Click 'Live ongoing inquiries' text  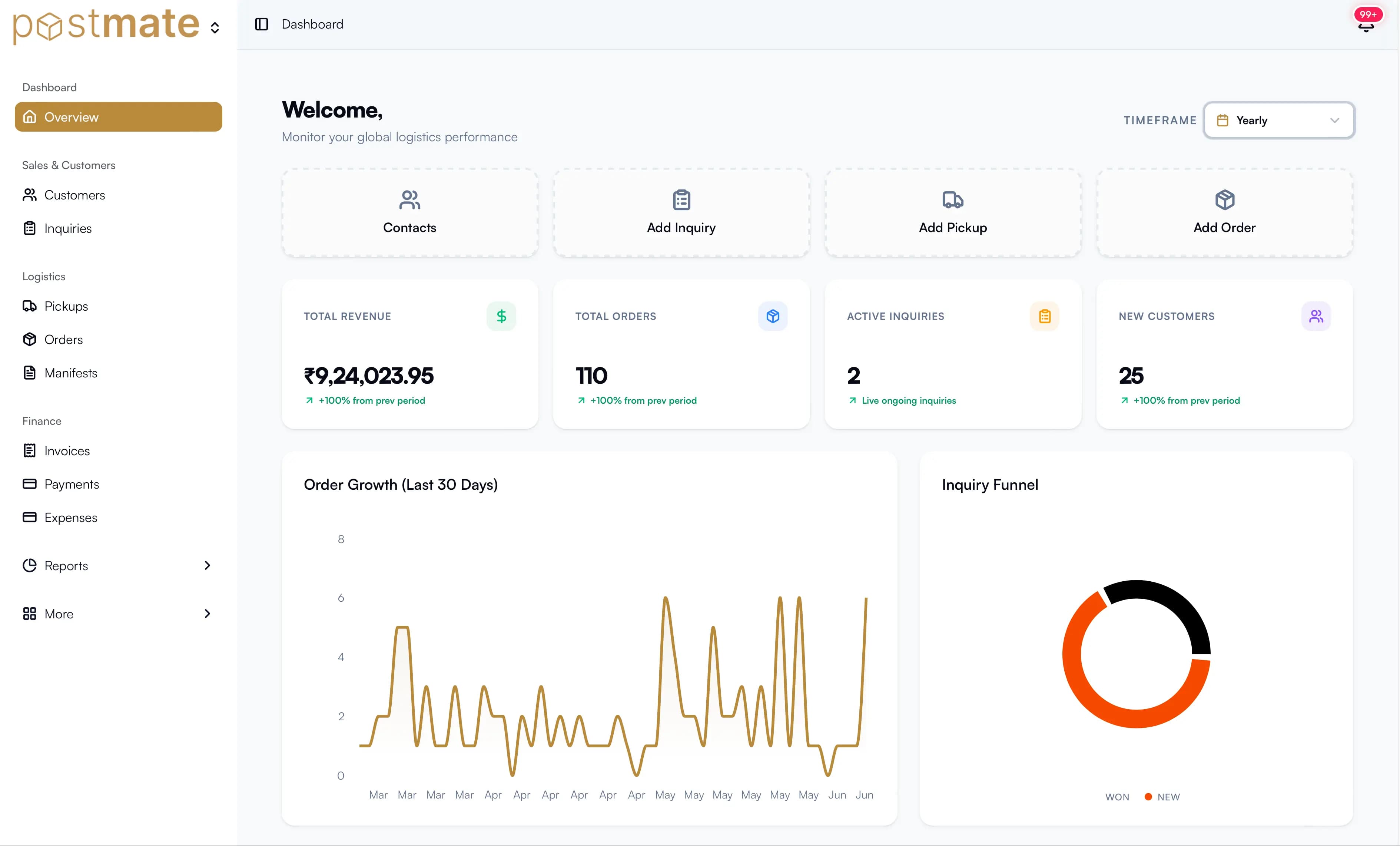coord(909,400)
